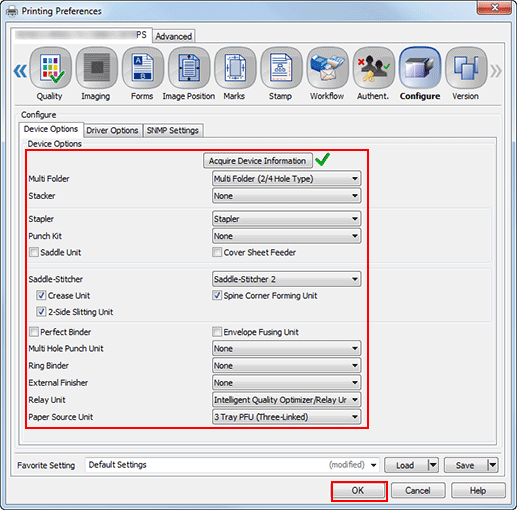Viewport: 517px width, 510px height.
Task: Uncheck the Crease Unit checkbox
Action: coord(41,295)
